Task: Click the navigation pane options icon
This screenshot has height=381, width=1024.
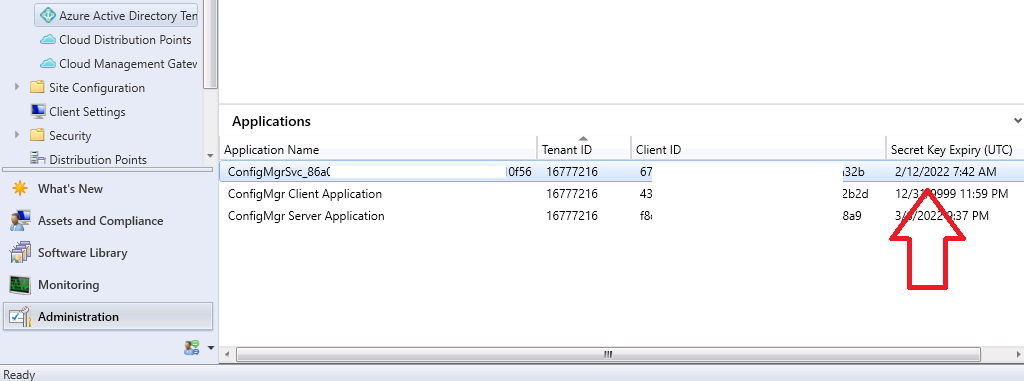Action: click(191, 348)
